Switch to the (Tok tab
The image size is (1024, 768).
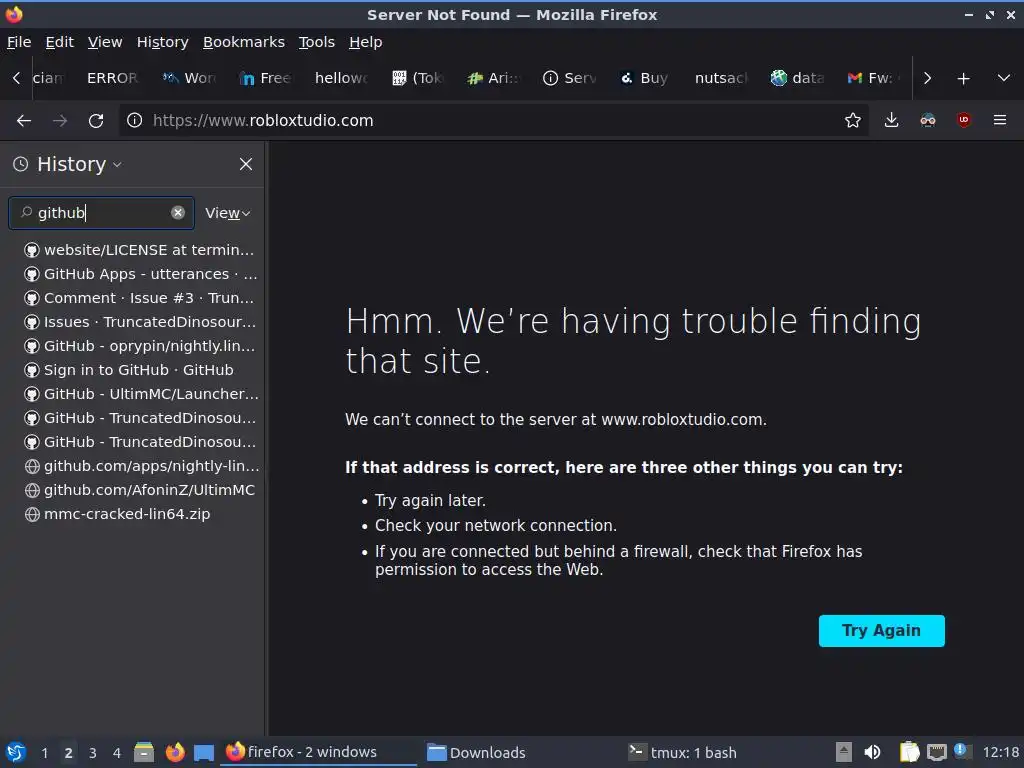pyautogui.click(x=418, y=78)
